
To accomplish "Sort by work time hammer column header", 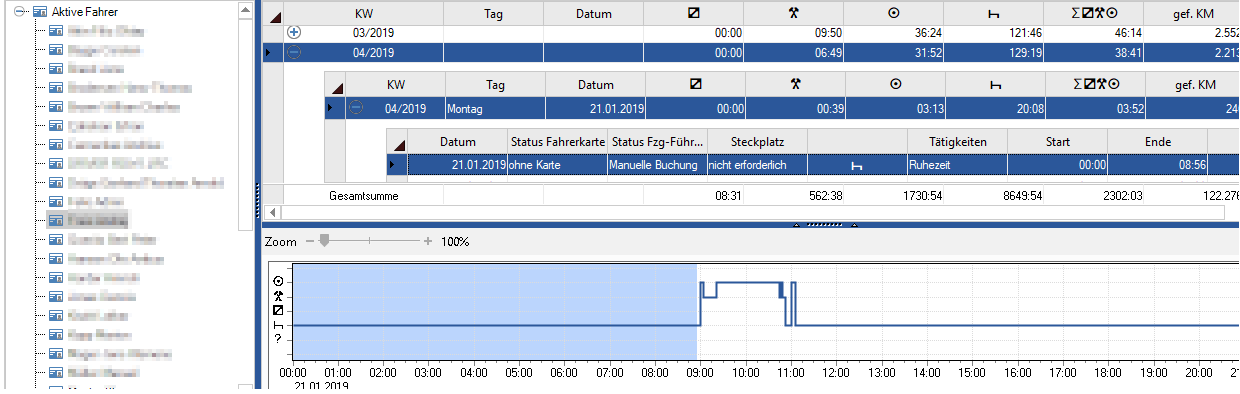I will coord(794,13).
